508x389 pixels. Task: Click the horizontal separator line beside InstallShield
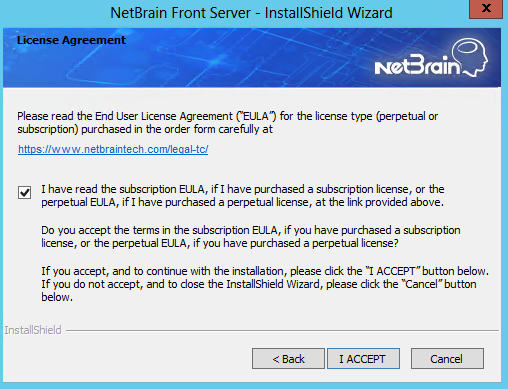pos(282,330)
